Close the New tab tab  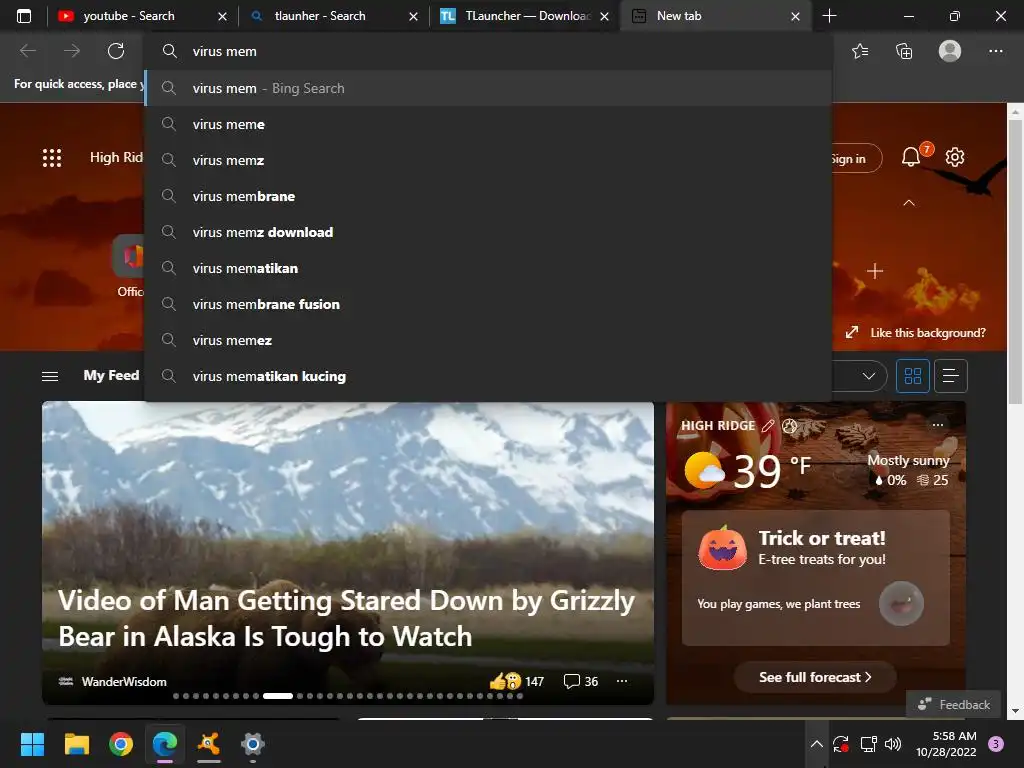795,16
